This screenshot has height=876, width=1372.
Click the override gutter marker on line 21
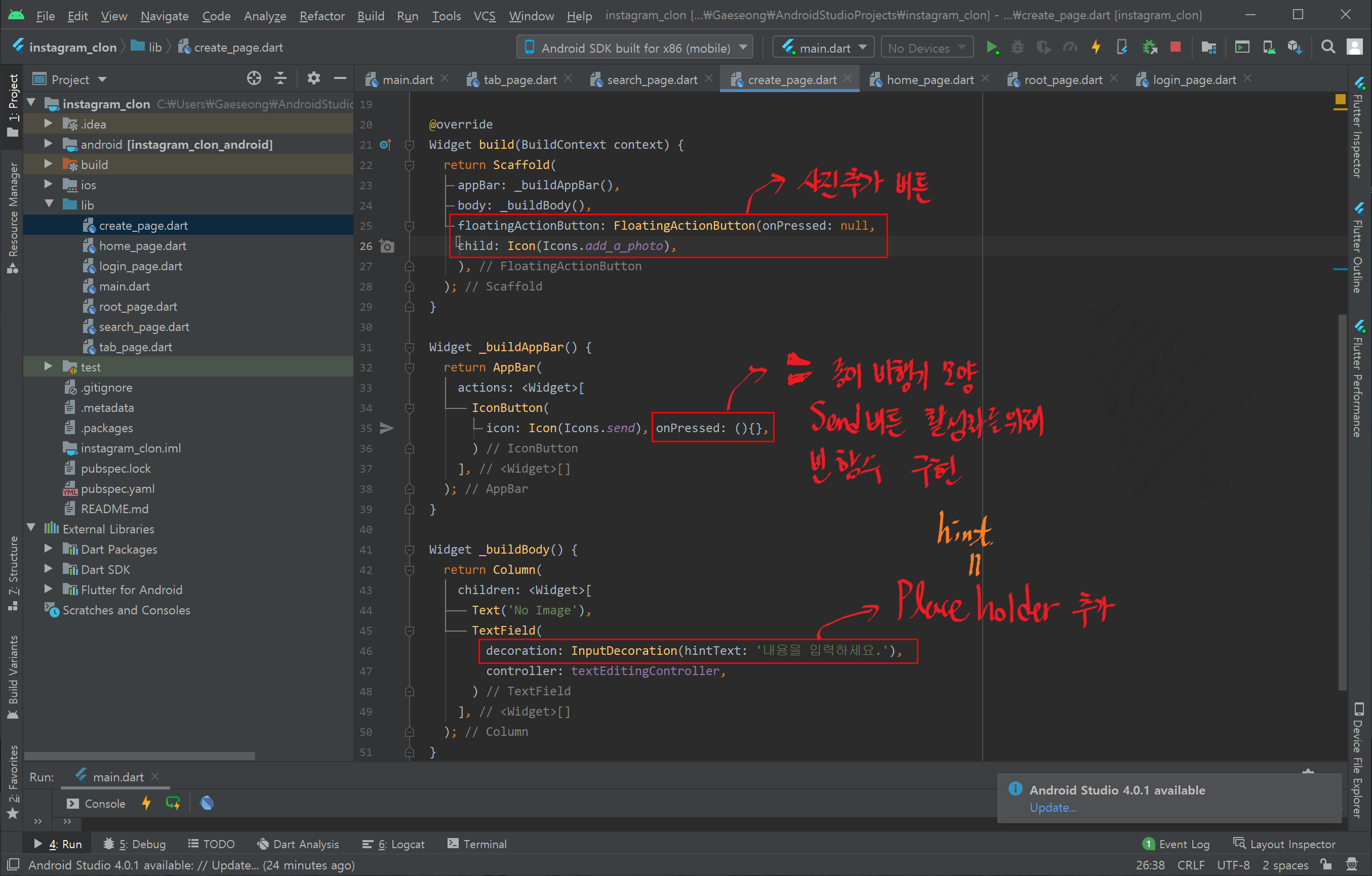(x=386, y=145)
